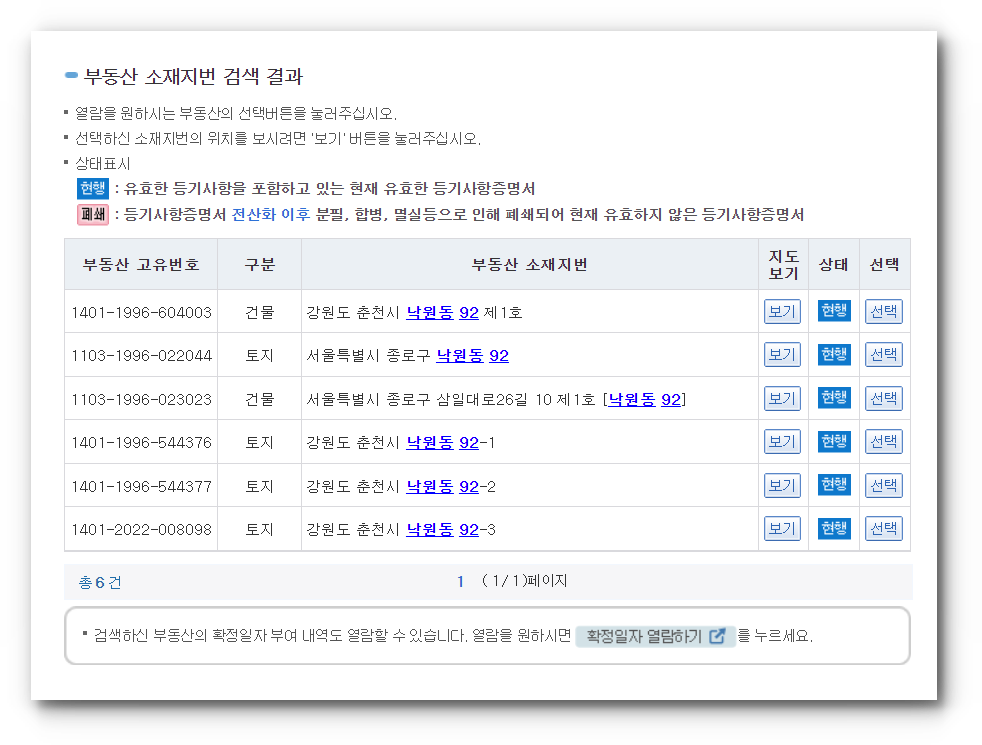The height and width of the screenshot is (745, 982).
Task: Click the 현행 badge for parcel 92-2
Action: tap(833, 485)
